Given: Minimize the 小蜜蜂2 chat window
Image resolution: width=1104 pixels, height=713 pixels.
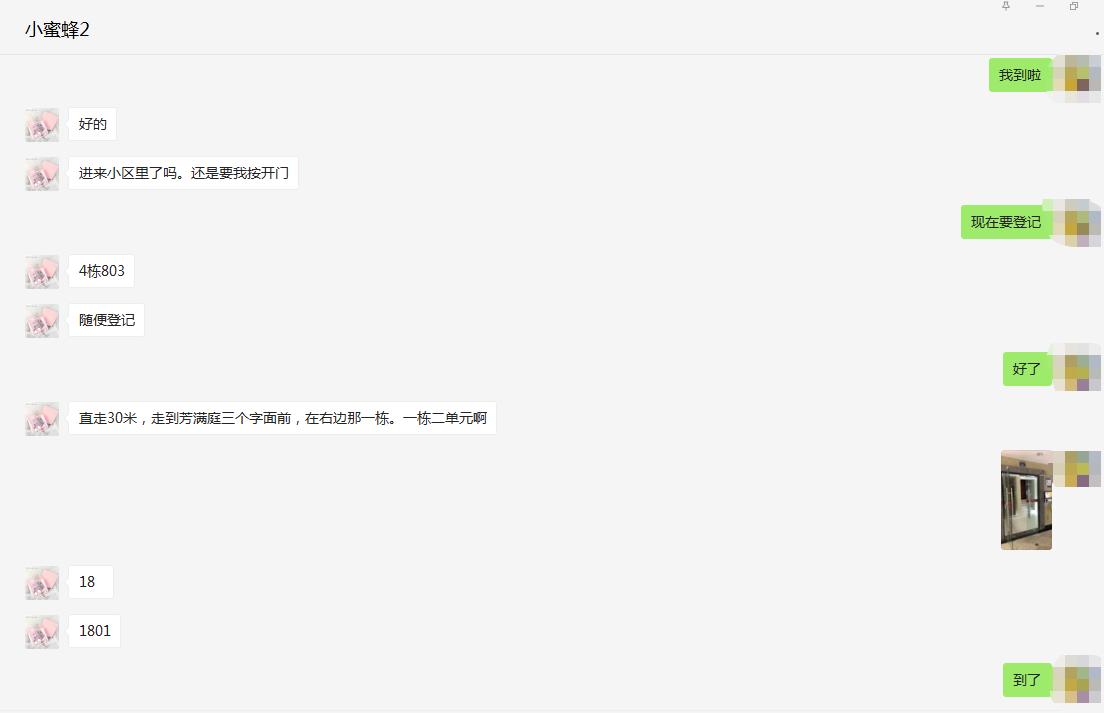Looking at the screenshot, I should (1040, 6).
